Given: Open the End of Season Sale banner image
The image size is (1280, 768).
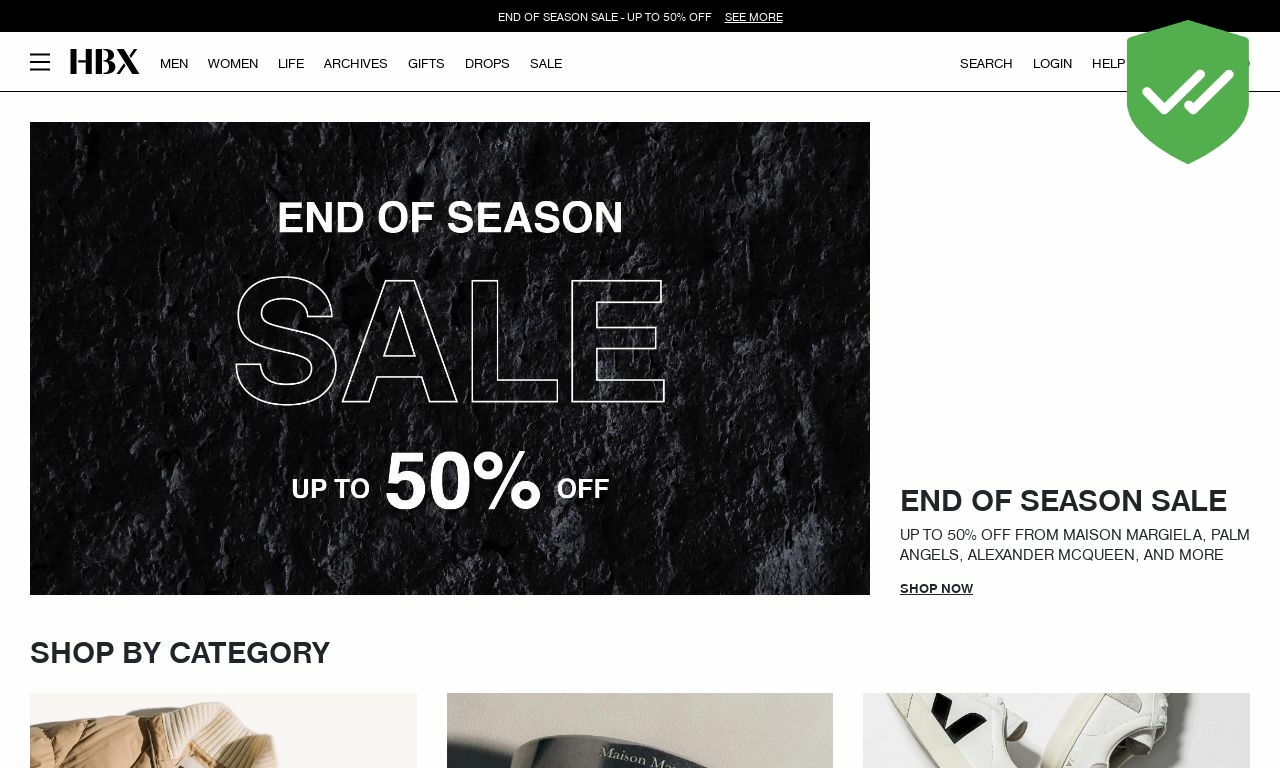Looking at the screenshot, I should tap(450, 358).
